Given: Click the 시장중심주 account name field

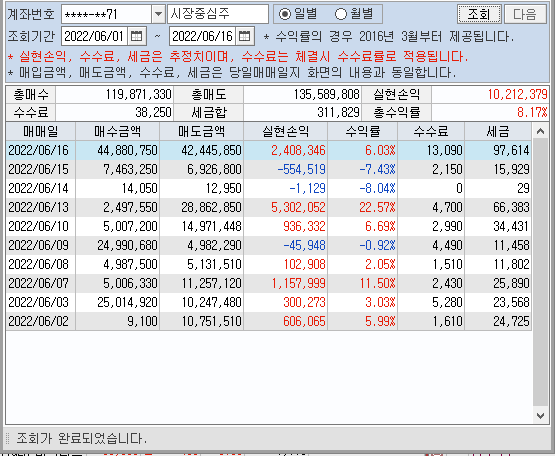Looking at the screenshot, I should [218, 14].
